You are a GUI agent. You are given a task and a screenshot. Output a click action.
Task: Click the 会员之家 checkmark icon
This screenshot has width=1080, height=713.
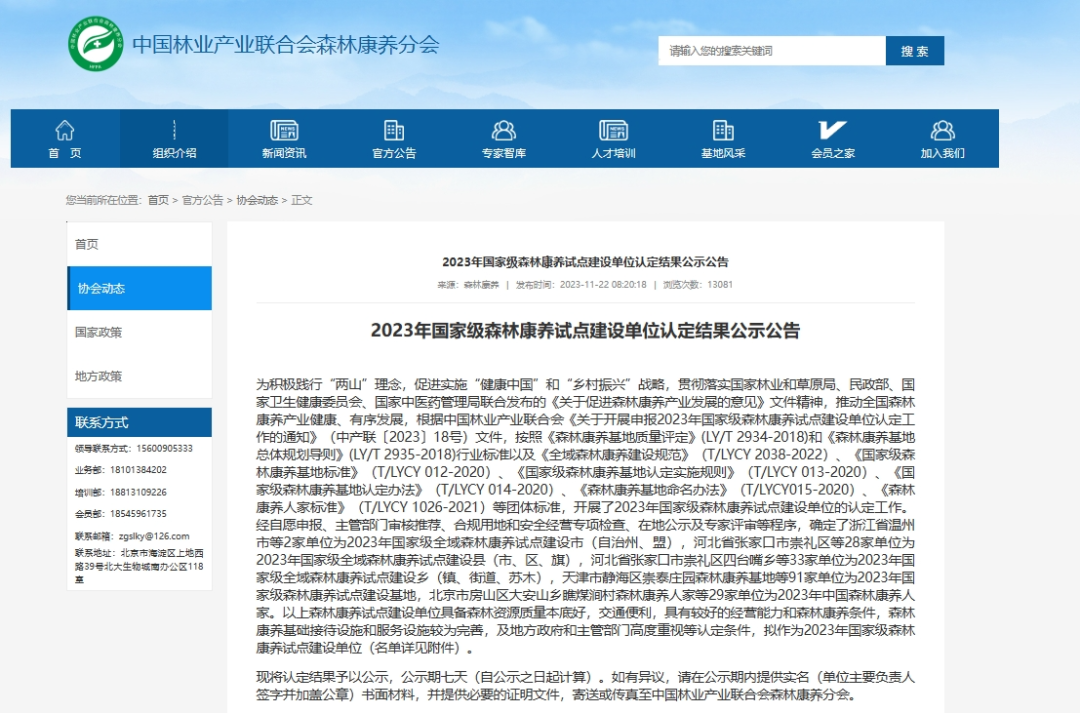point(832,130)
